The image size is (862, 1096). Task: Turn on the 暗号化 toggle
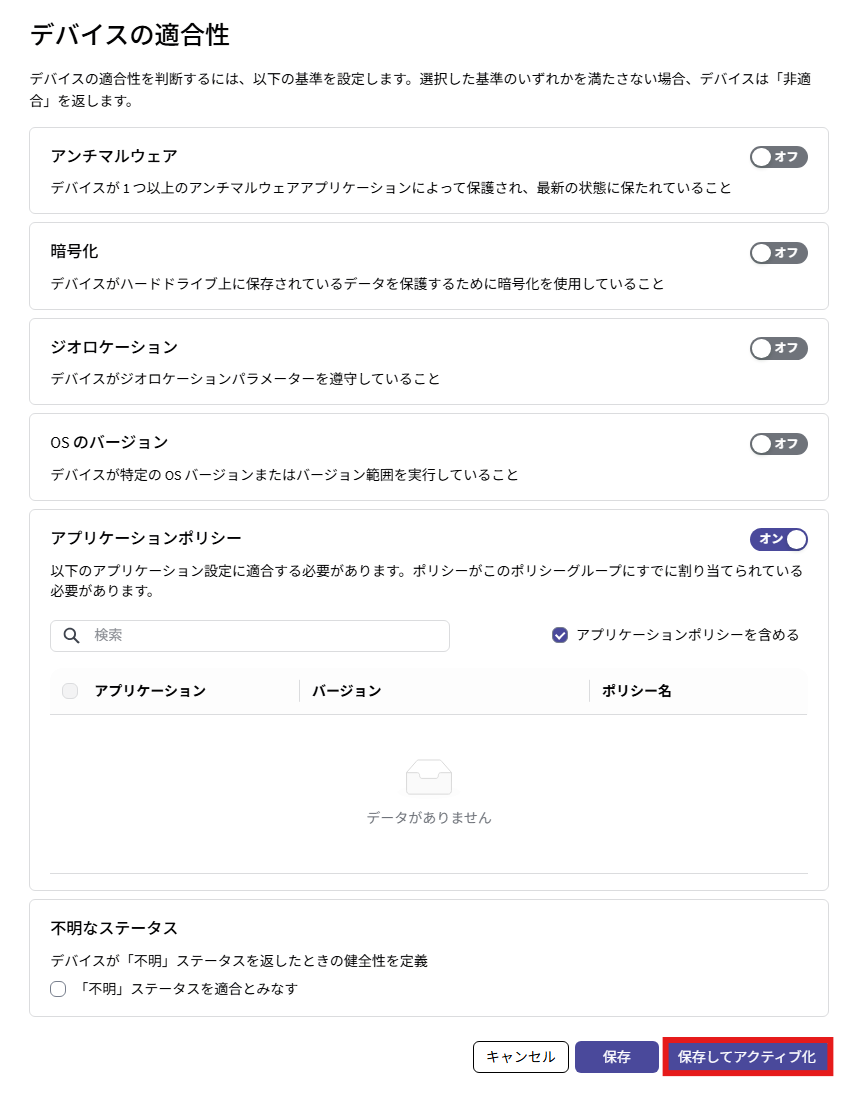[x=778, y=253]
